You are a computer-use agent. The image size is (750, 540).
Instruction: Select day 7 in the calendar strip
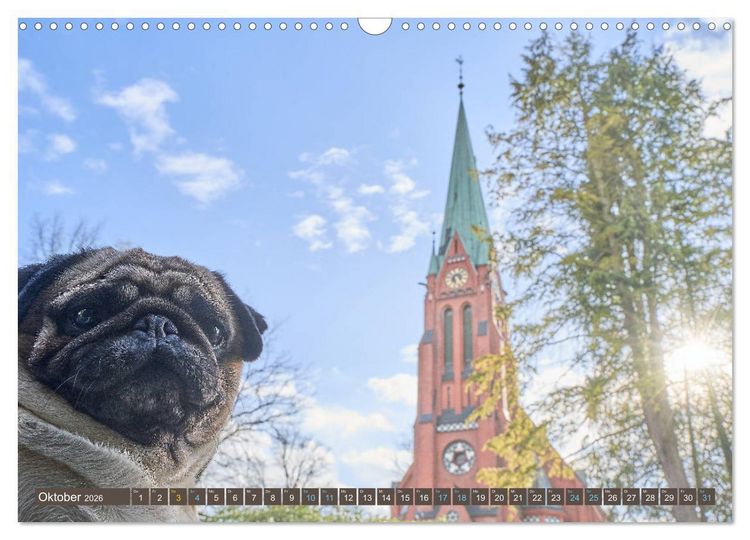pyautogui.click(x=254, y=497)
